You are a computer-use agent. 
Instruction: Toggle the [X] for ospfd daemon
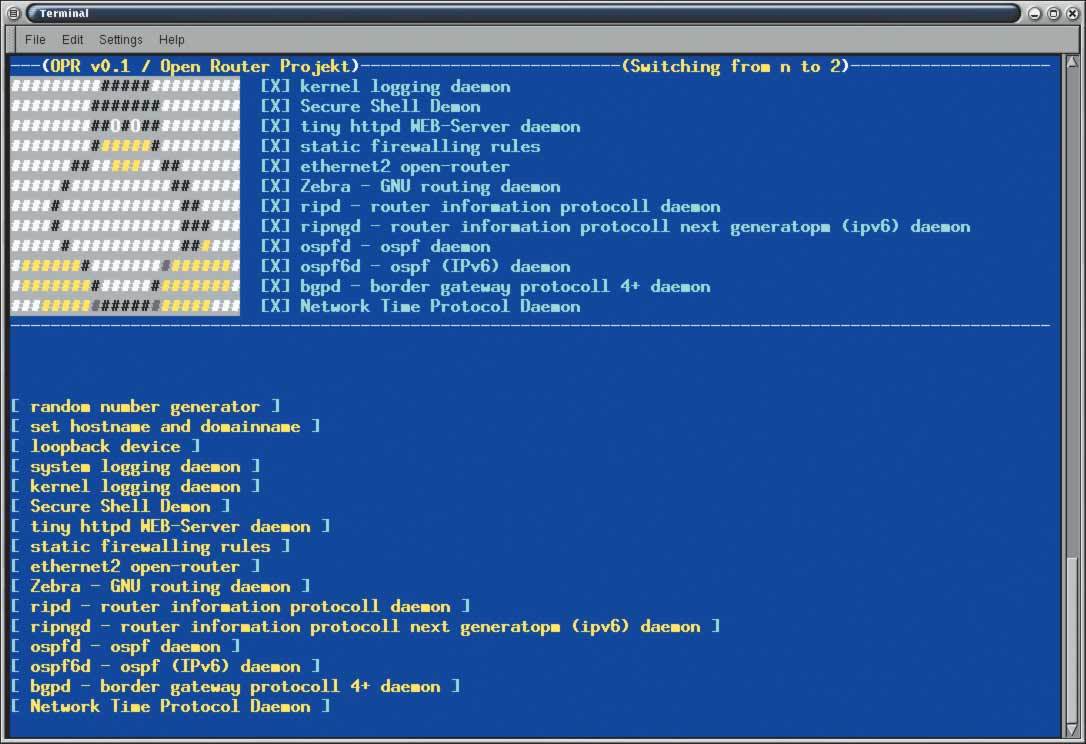tap(275, 246)
